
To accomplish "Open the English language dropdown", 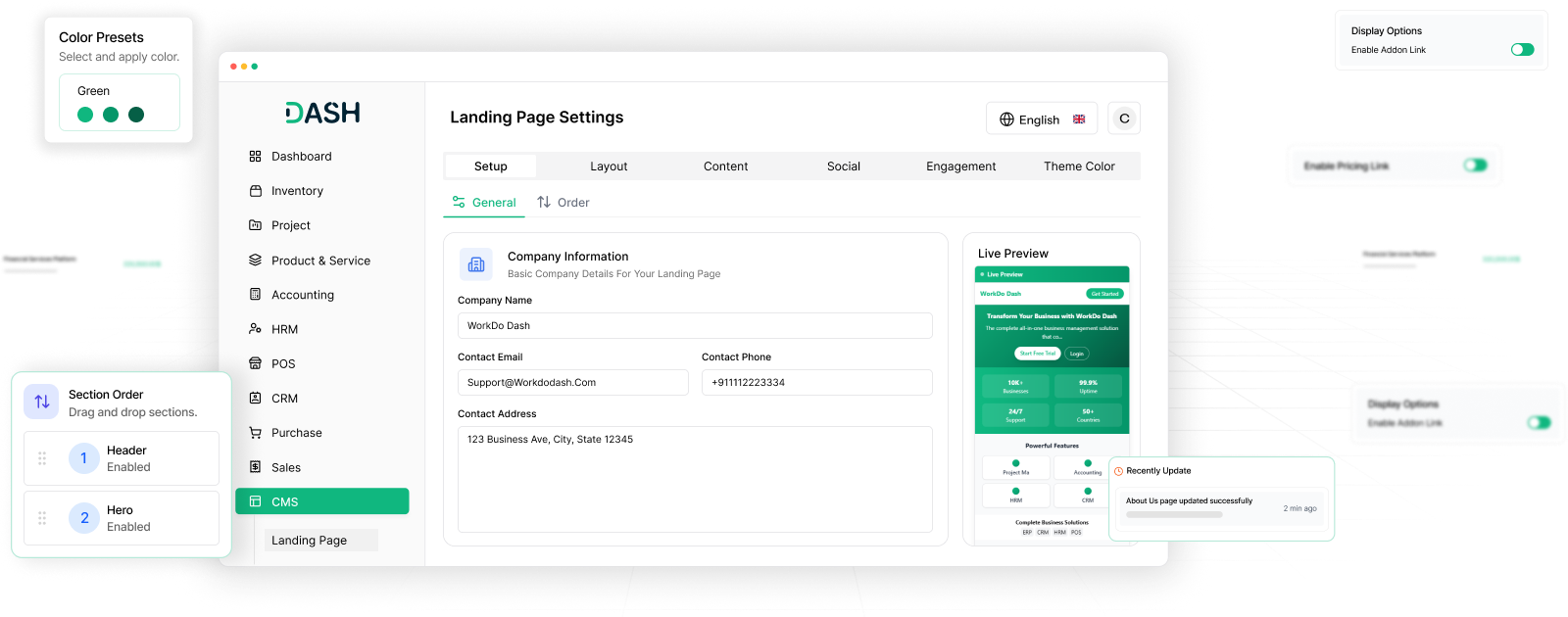I will tap(1042, 119).
